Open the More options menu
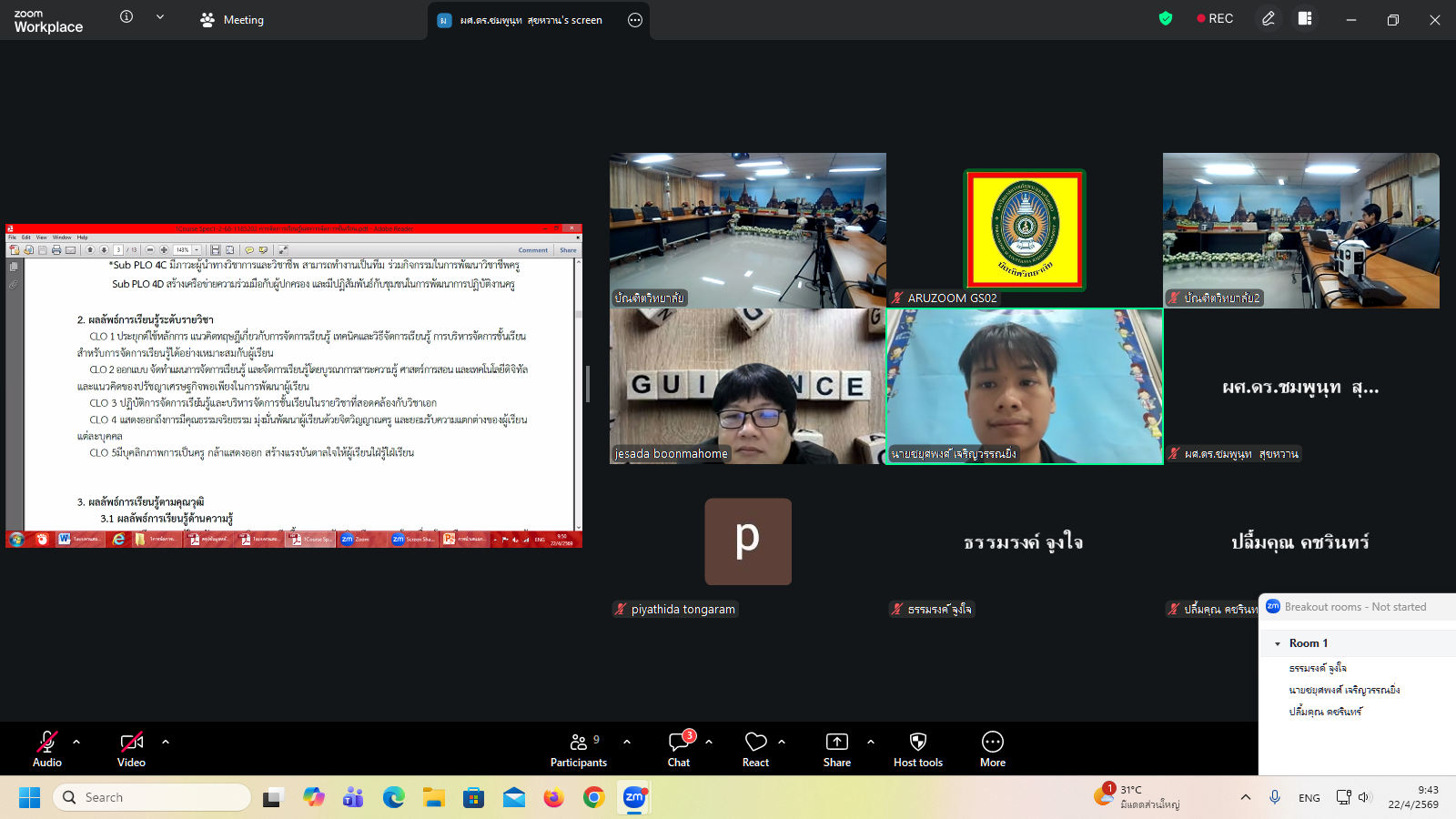 (x=992, y=749)
